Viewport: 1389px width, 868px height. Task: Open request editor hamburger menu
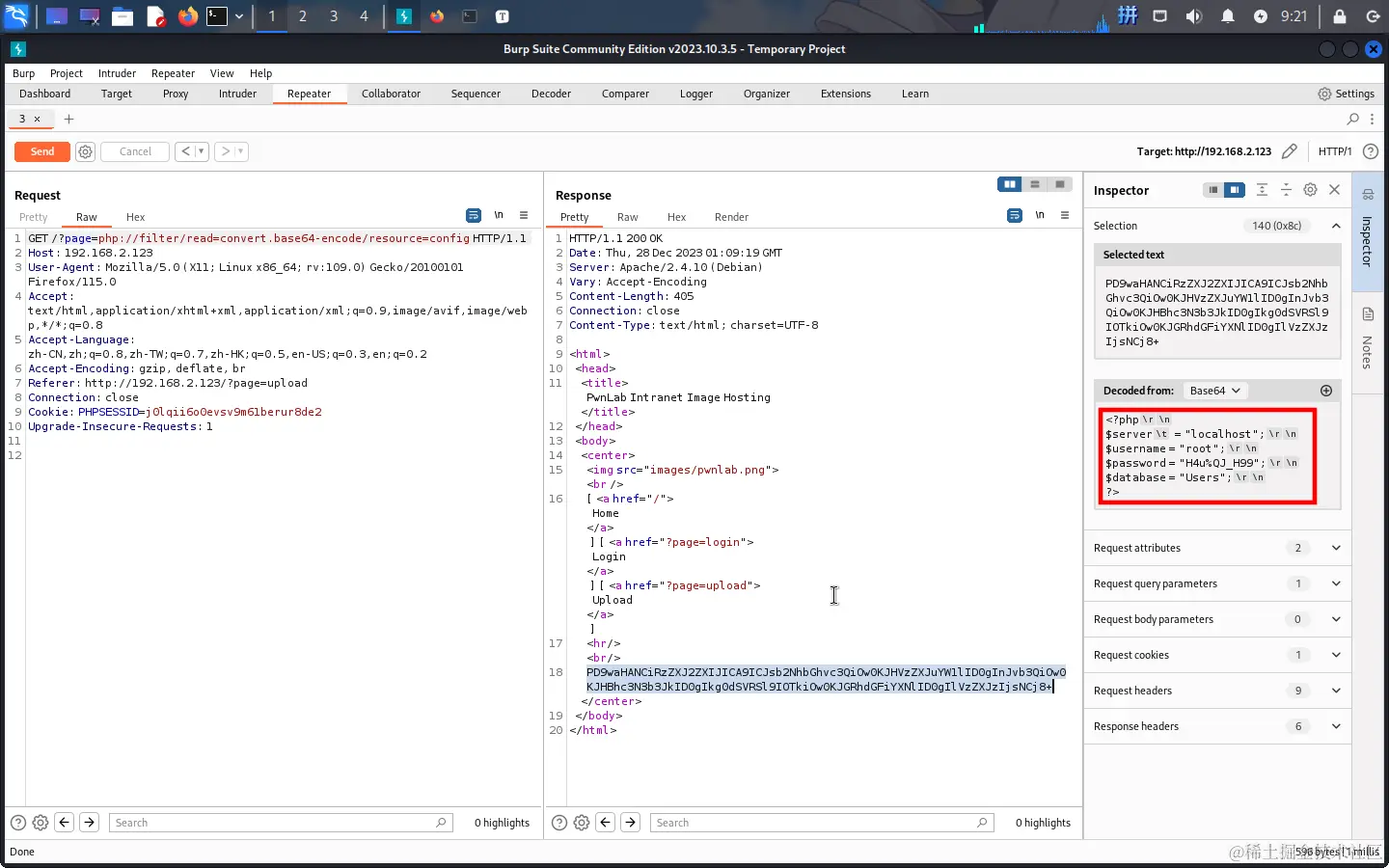point(524,215)
